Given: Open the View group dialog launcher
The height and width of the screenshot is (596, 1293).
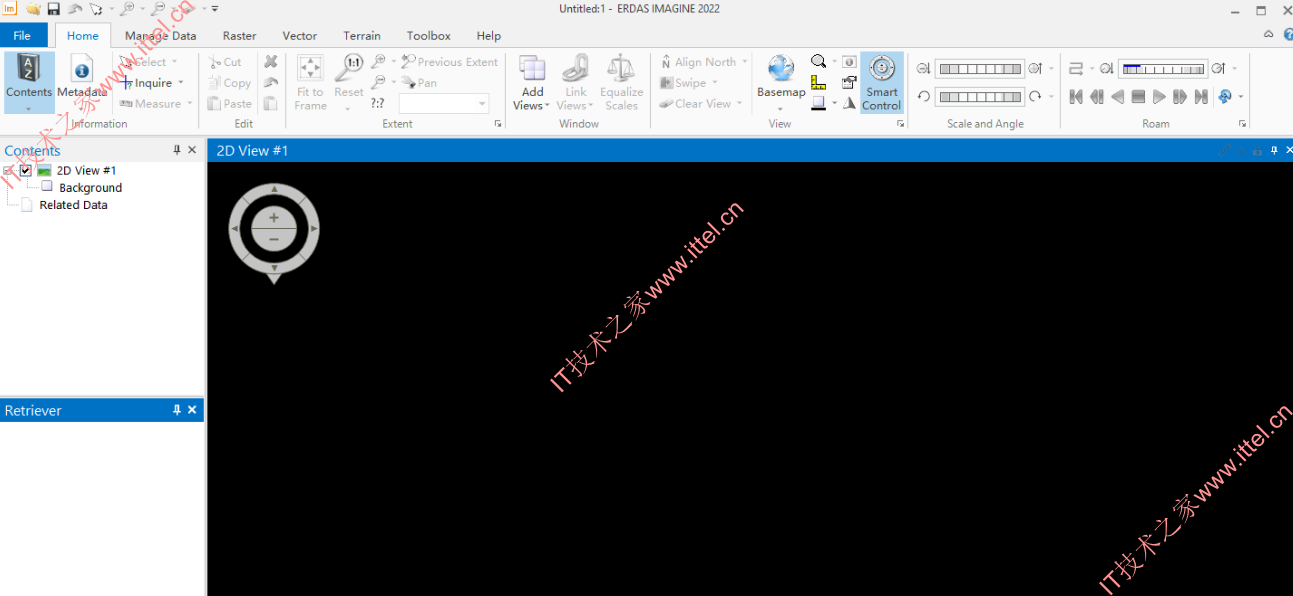Looking at the screenshot, I should (x=900, y=124).
